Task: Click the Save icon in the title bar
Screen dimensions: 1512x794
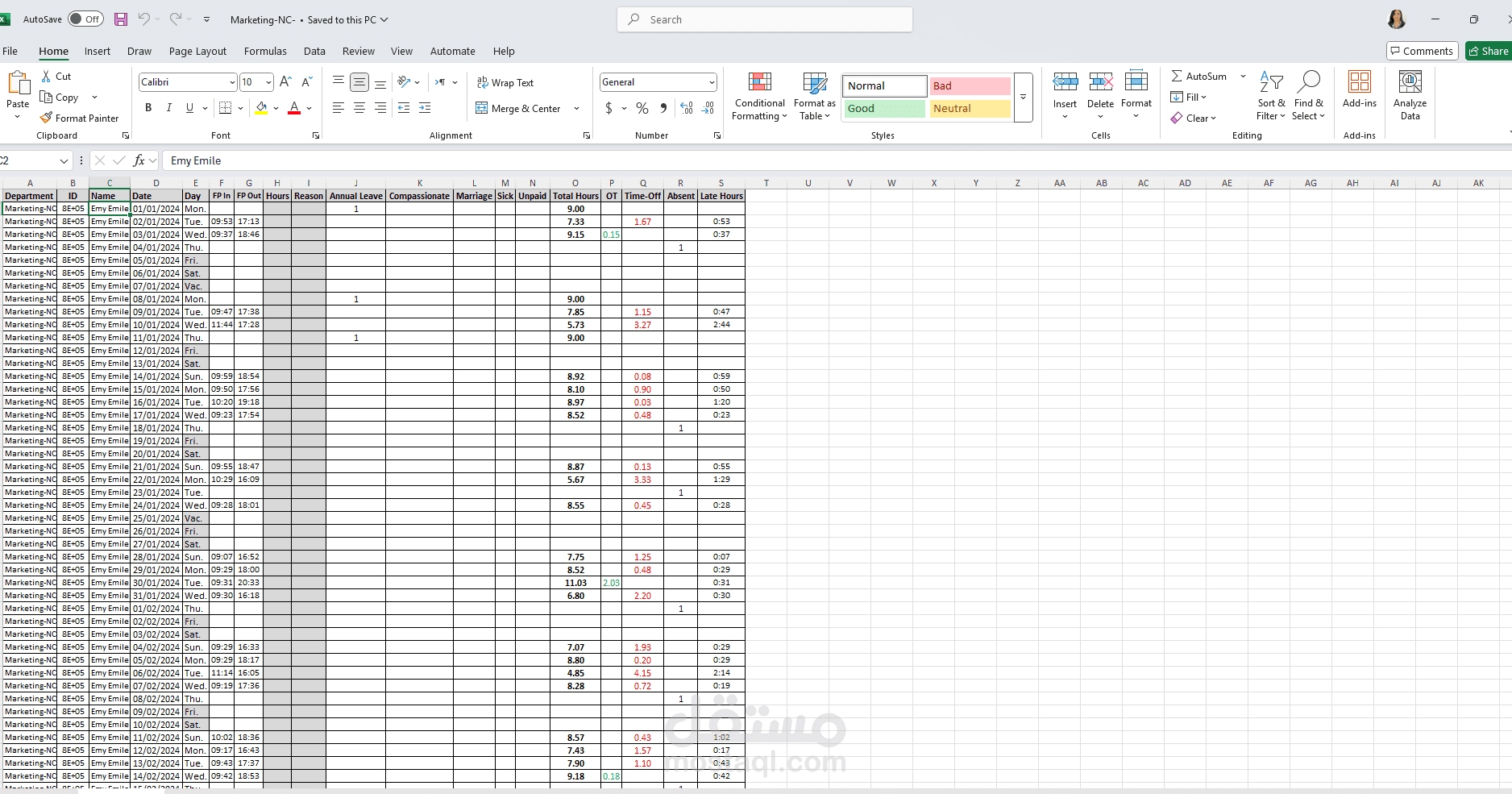Action: tap(121, 19)
